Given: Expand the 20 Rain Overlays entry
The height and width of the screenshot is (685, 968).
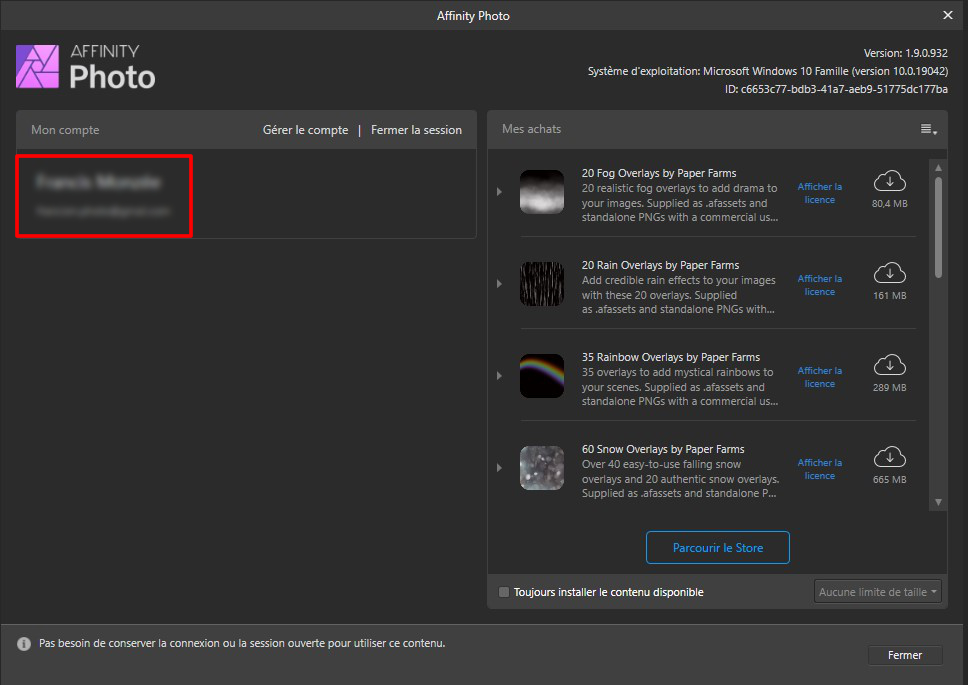Looking at the screenshot, I should coord(499,284).
